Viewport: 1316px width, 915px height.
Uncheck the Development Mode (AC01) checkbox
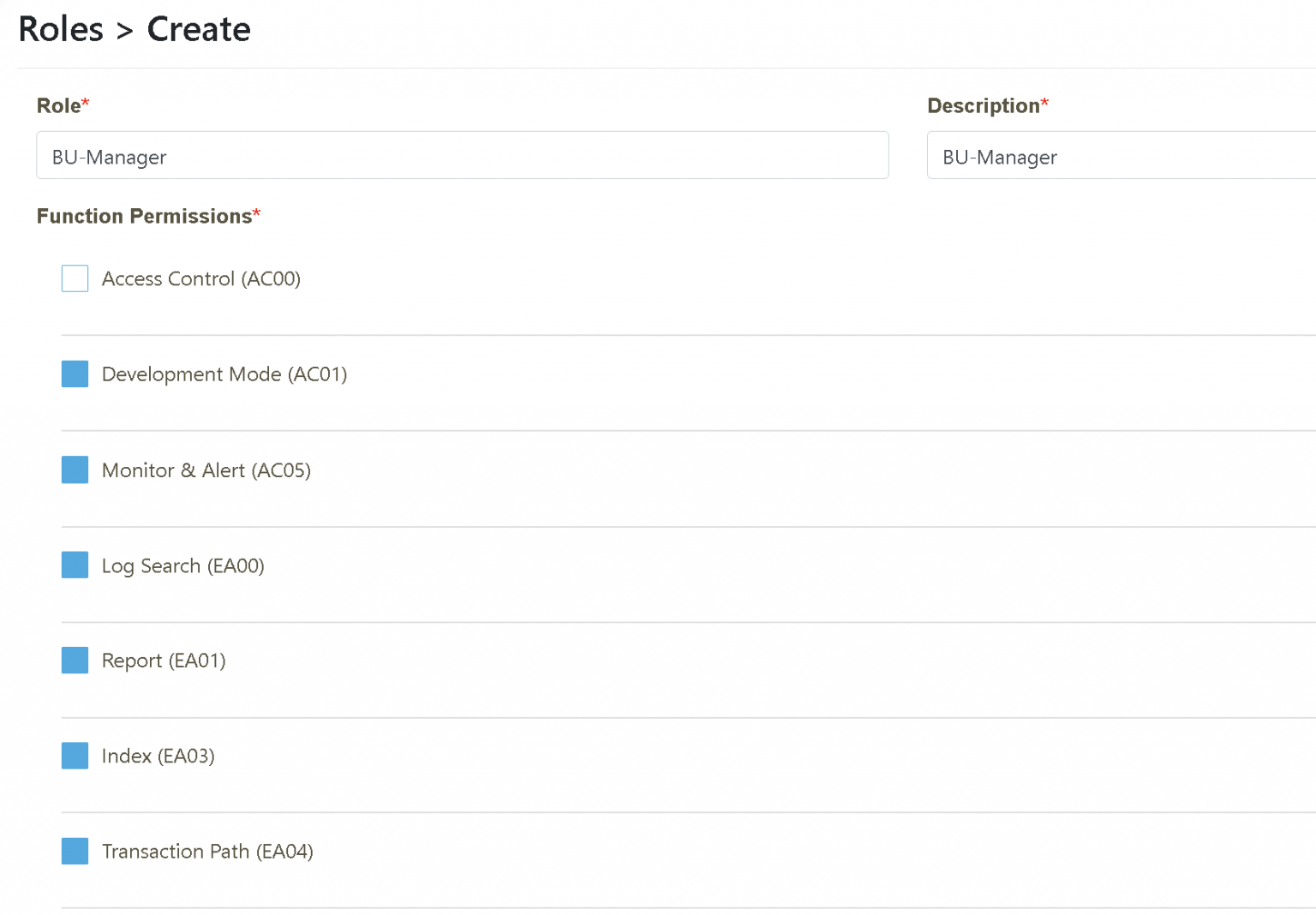(75, 374)
